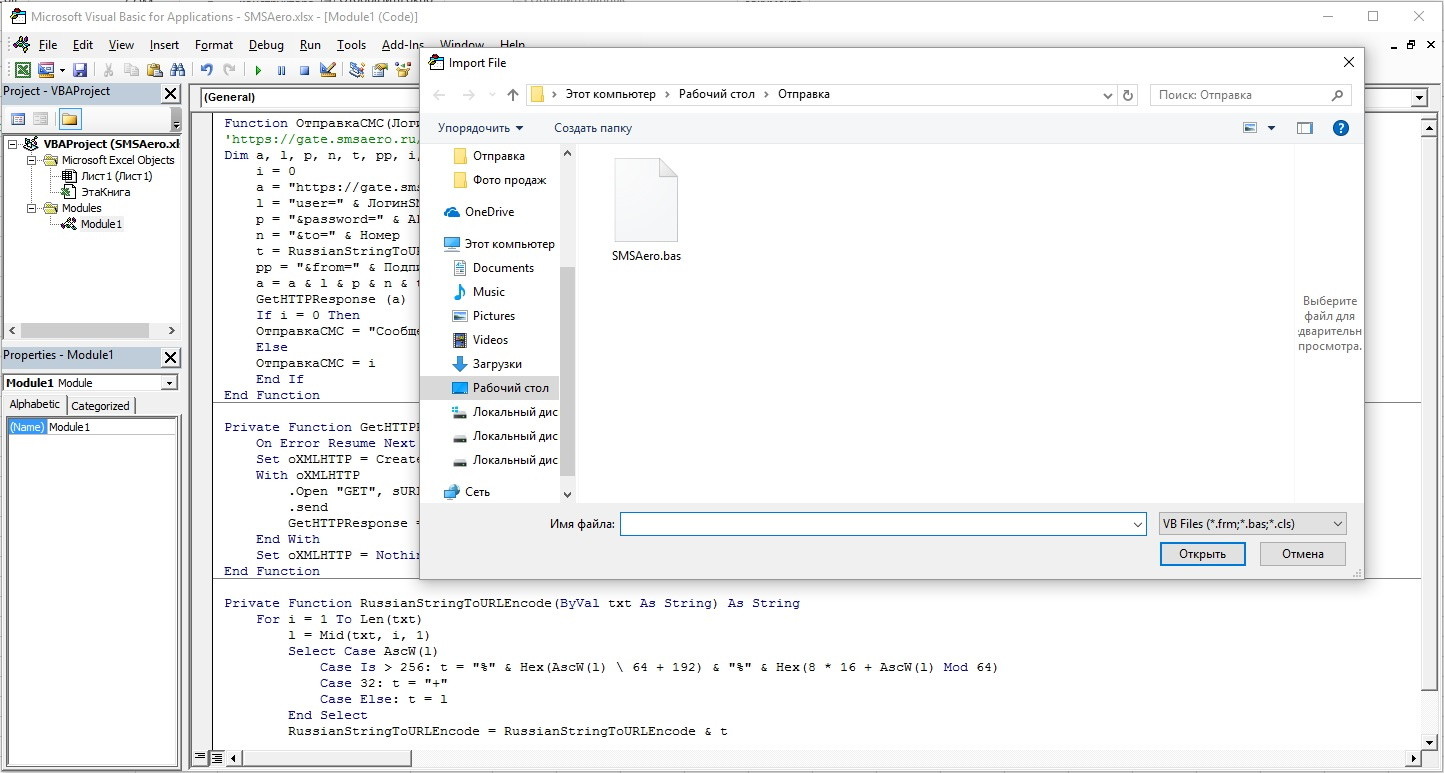Switch to the Categorized properties tab
The height and width of the screenshot is (773, 1444).
(x=100, y=405)
